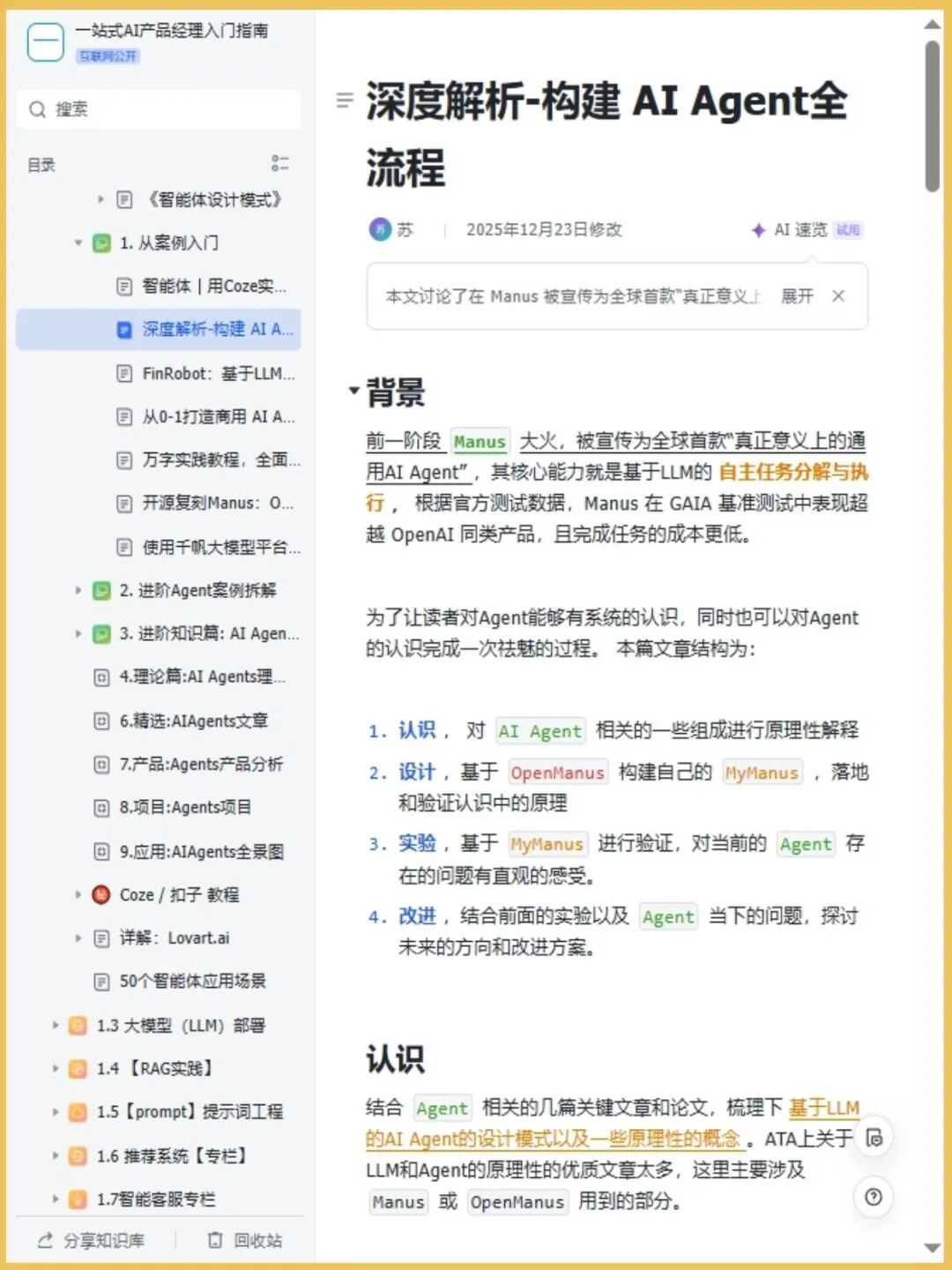Close the AI summary card
Viewport: 952px width, 1270px height.
[838, 296]
